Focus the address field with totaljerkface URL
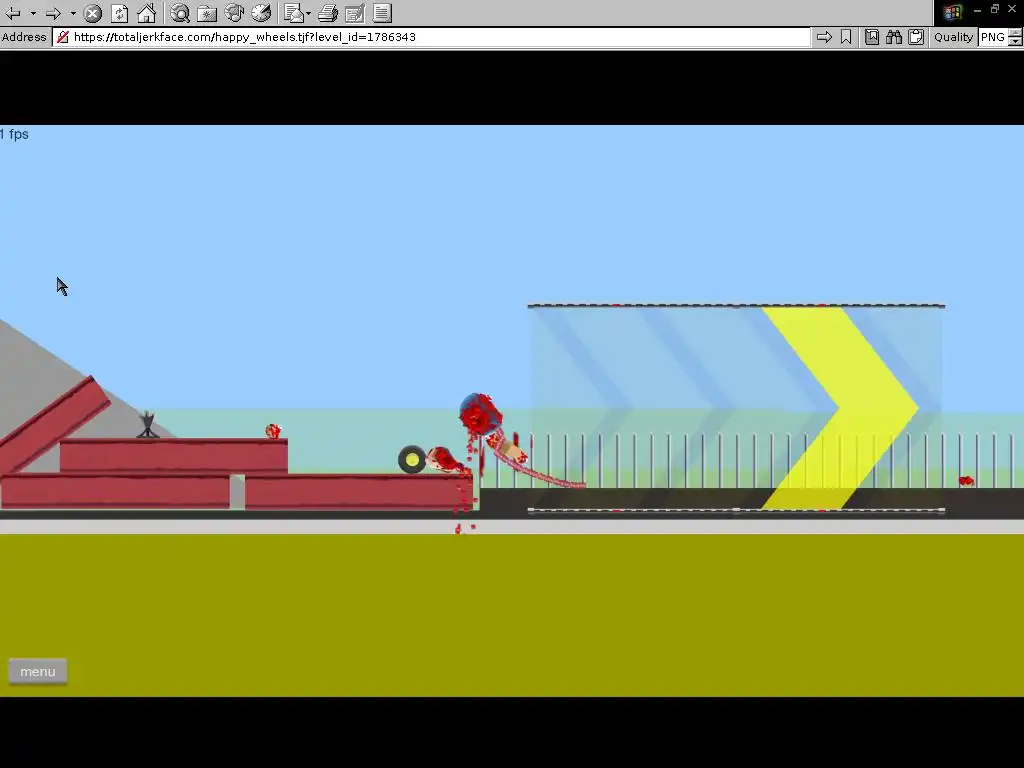Viewport: 1024px width, 768px height. [x=431, y=37]
